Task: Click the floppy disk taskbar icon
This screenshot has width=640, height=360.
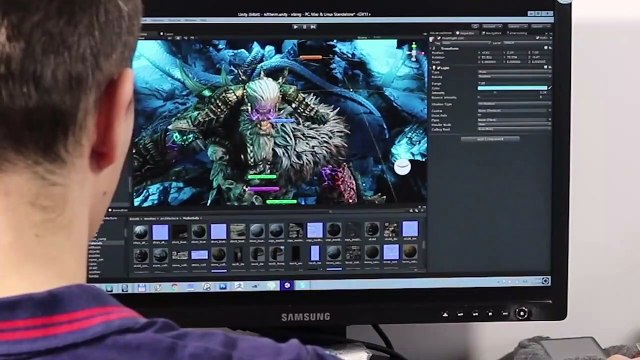Action: 142,288
